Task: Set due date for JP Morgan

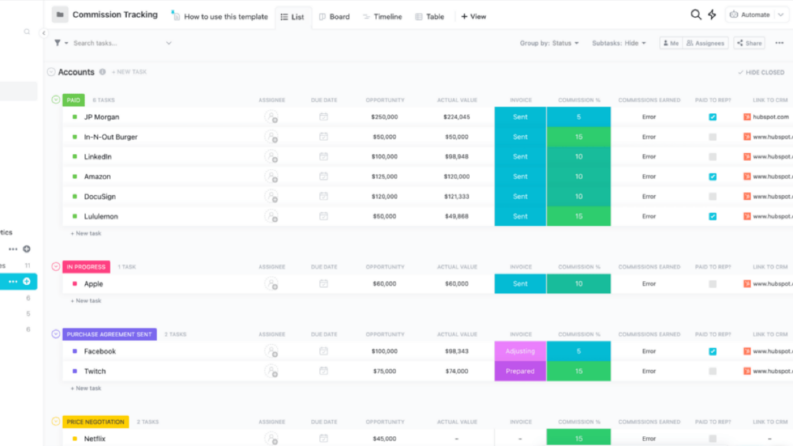Action: click(324, 117)
